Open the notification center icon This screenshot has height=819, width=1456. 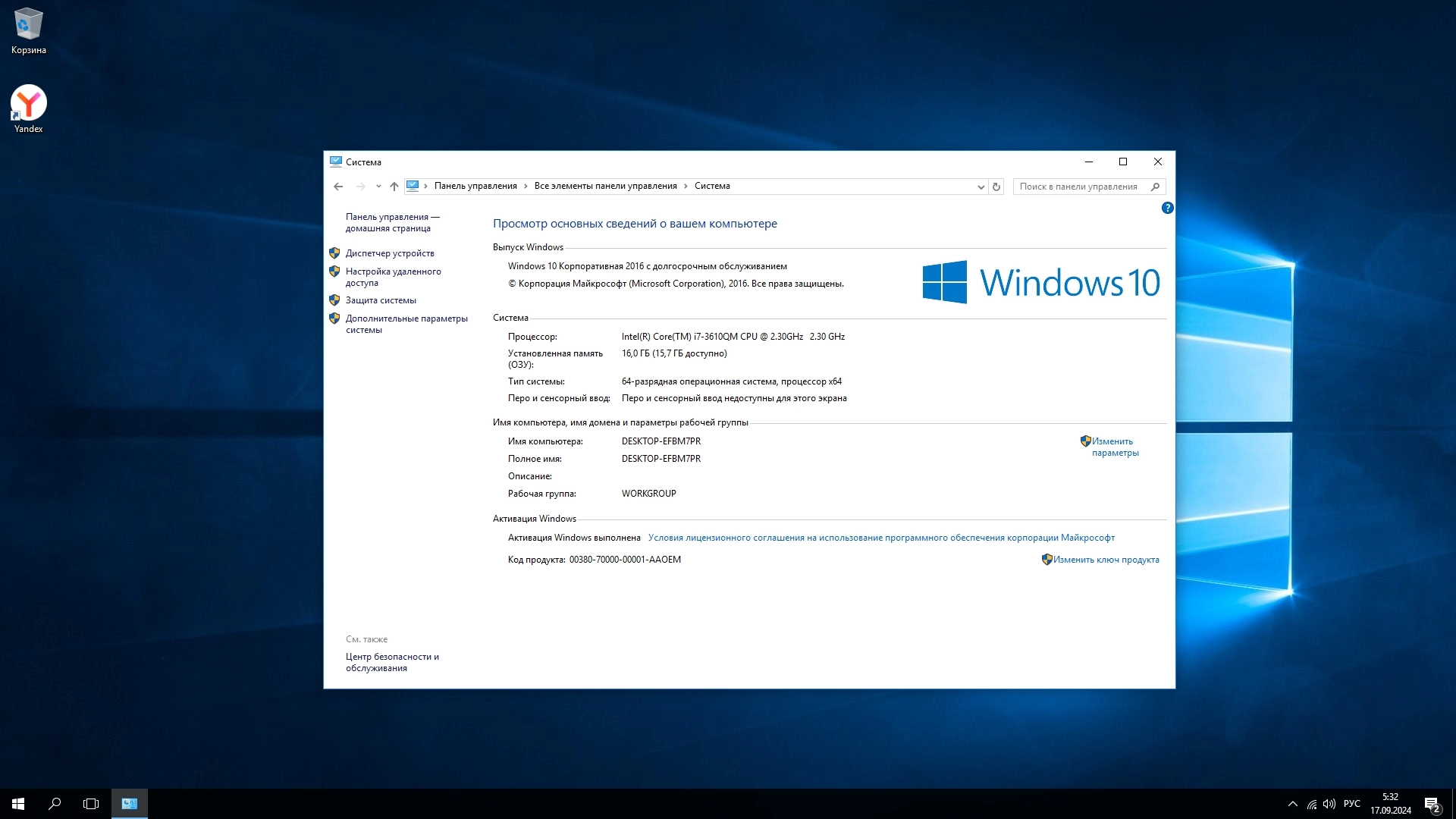point(1432,804)
